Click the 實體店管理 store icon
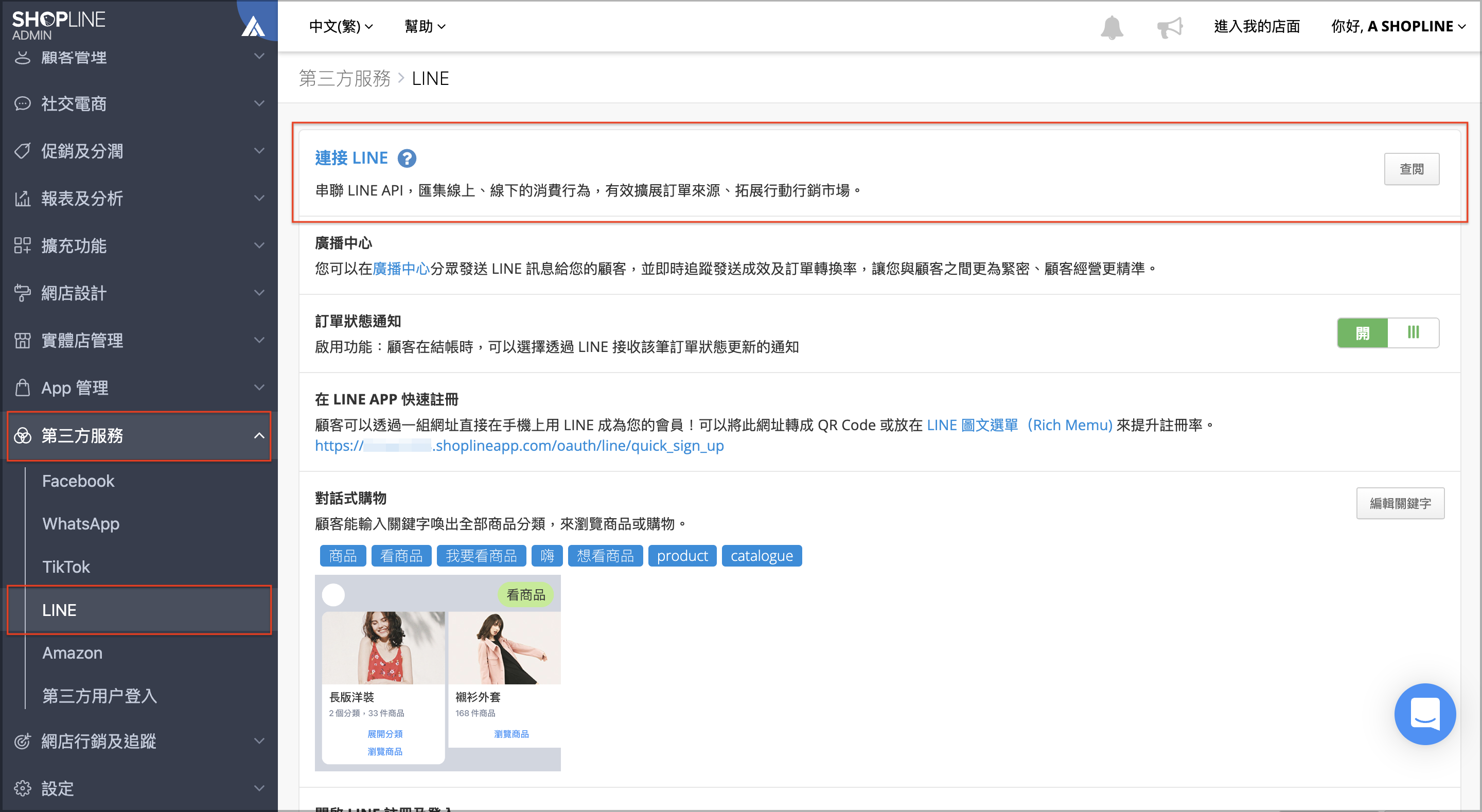Image resolution: width=1482 pixels, height=812 pixels. click(23, 340)
